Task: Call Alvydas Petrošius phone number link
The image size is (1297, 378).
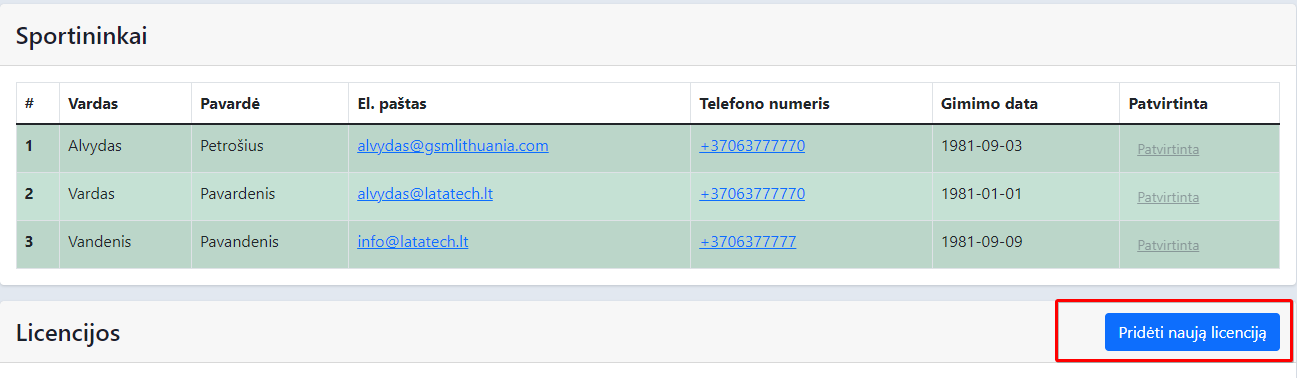Action: point(752,145)
